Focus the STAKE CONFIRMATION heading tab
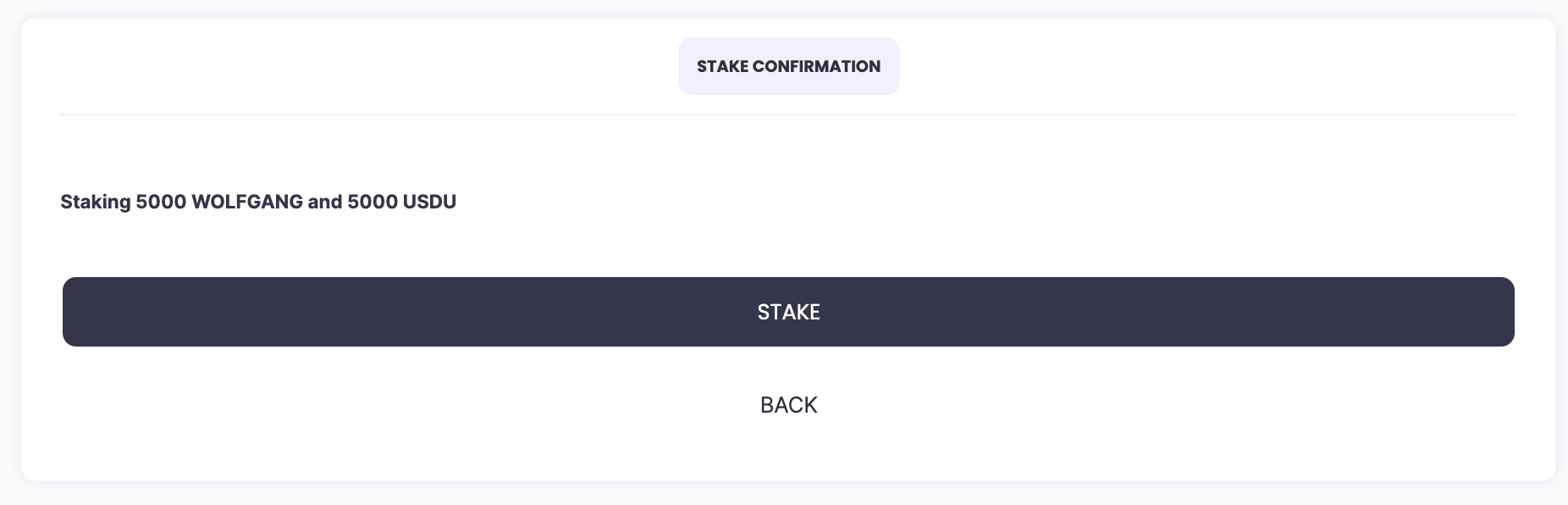Image resolution: width=1568 pixels, height=505 pixels. coord(788,66)
